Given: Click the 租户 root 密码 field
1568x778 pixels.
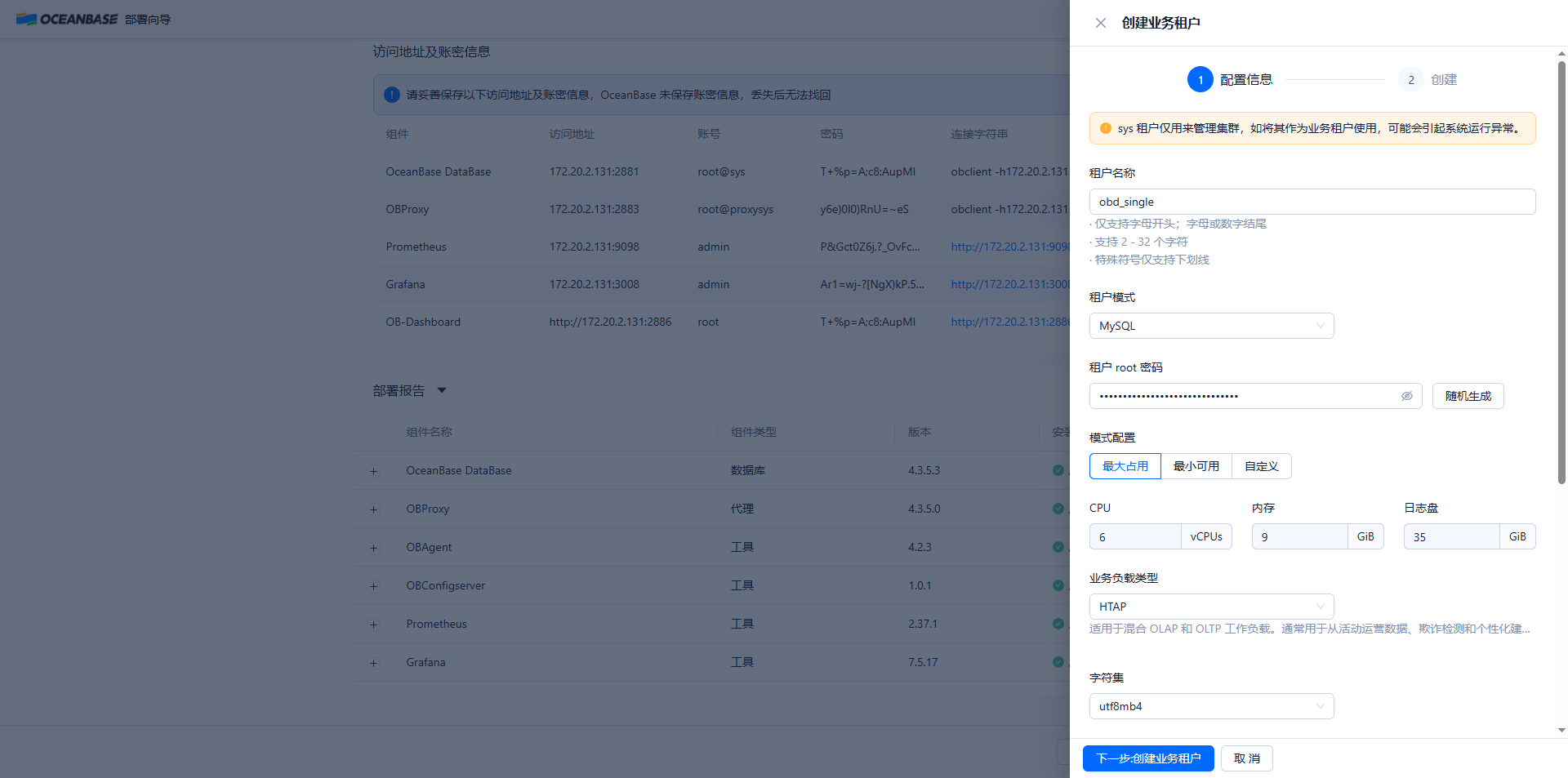Looking at the screenshot, I should click(1256, 396).
